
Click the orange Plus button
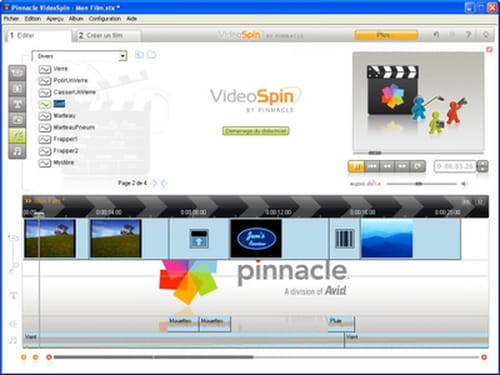(386, 35)
